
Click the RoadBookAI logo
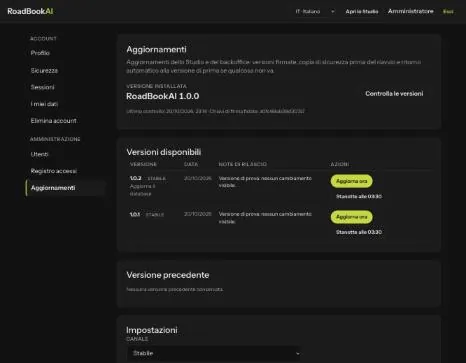pyautogui.click(x=30, y=11)
